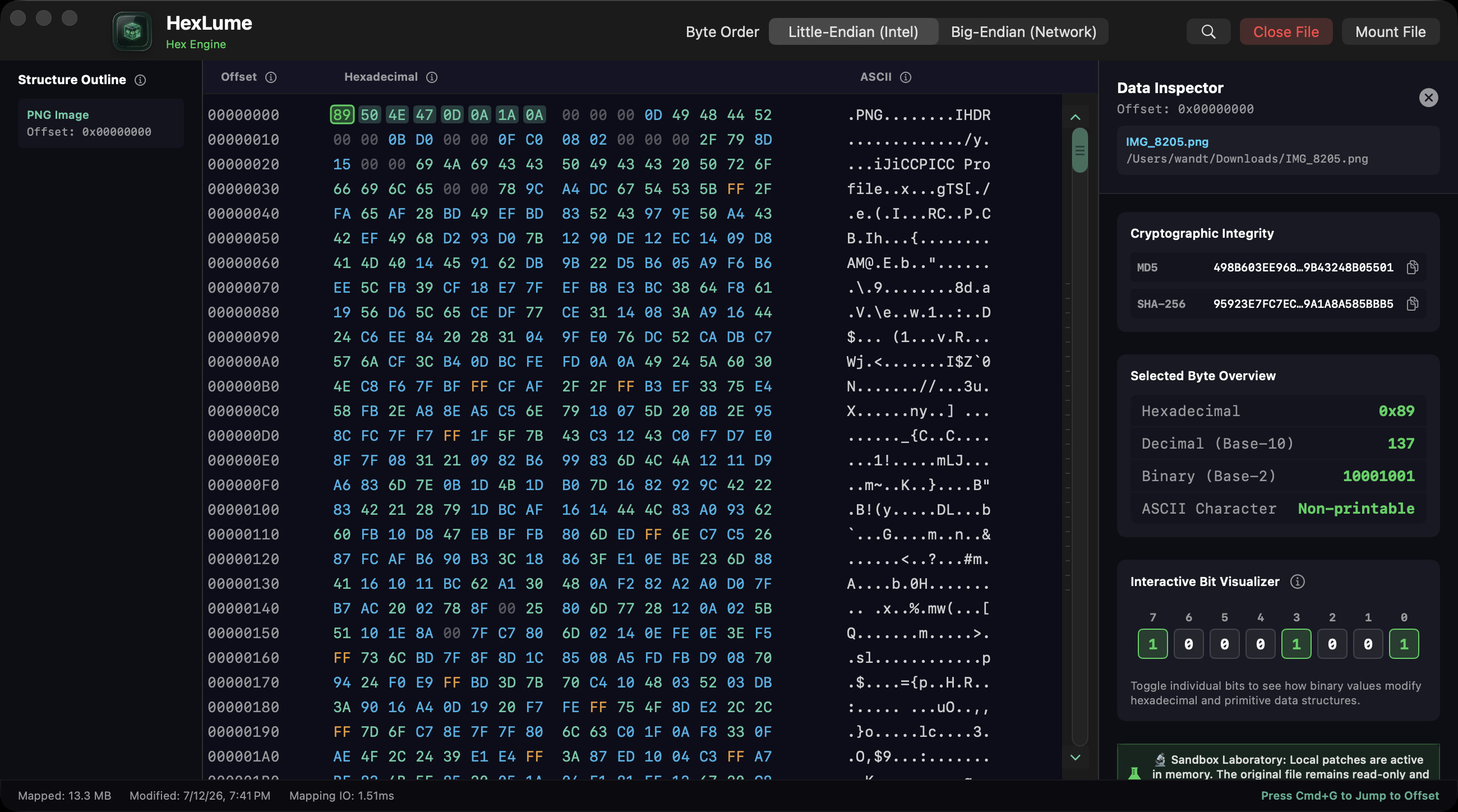The width and height of the screenshot is (1458, 812).
Task: Click the Sandbox Laboratory flask icon
Action: (x=1134, y=773)
